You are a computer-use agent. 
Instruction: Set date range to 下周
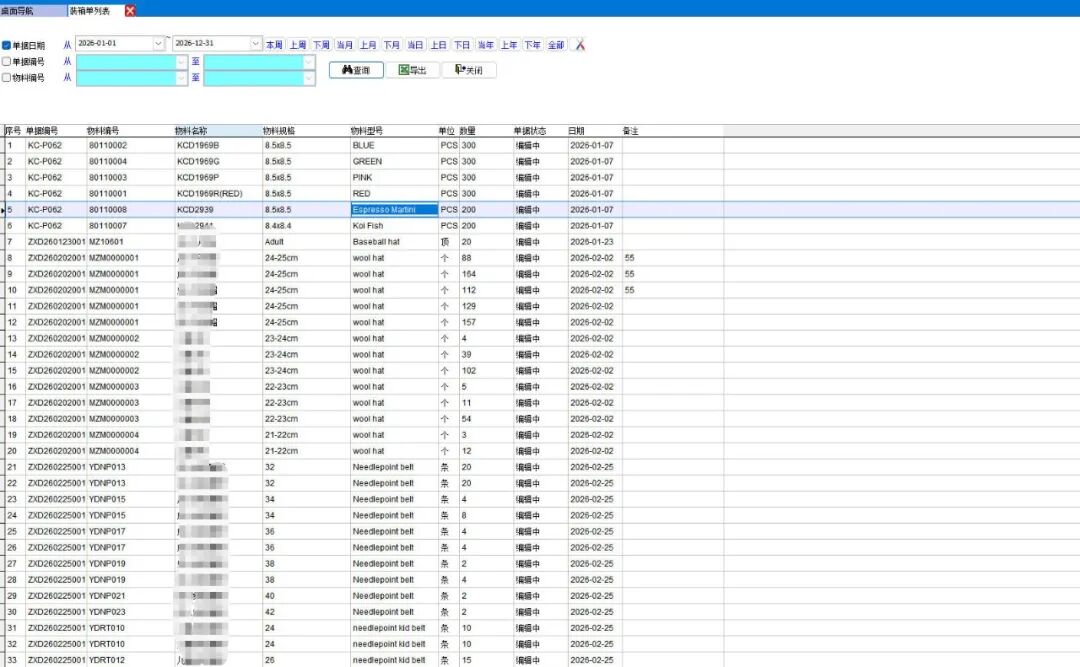pyautogui.click(x=321, y=45)
